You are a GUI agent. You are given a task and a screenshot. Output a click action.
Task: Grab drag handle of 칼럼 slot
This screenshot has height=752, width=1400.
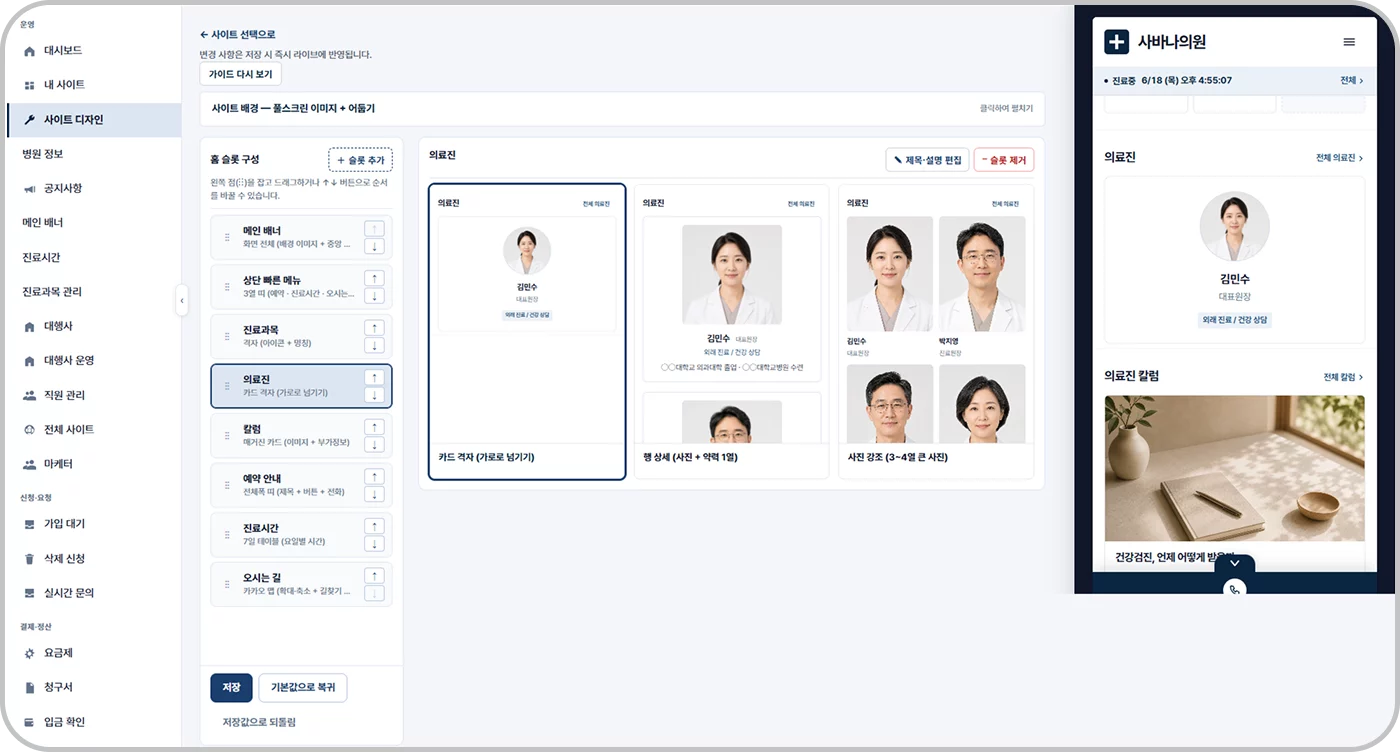coord(227,436)
